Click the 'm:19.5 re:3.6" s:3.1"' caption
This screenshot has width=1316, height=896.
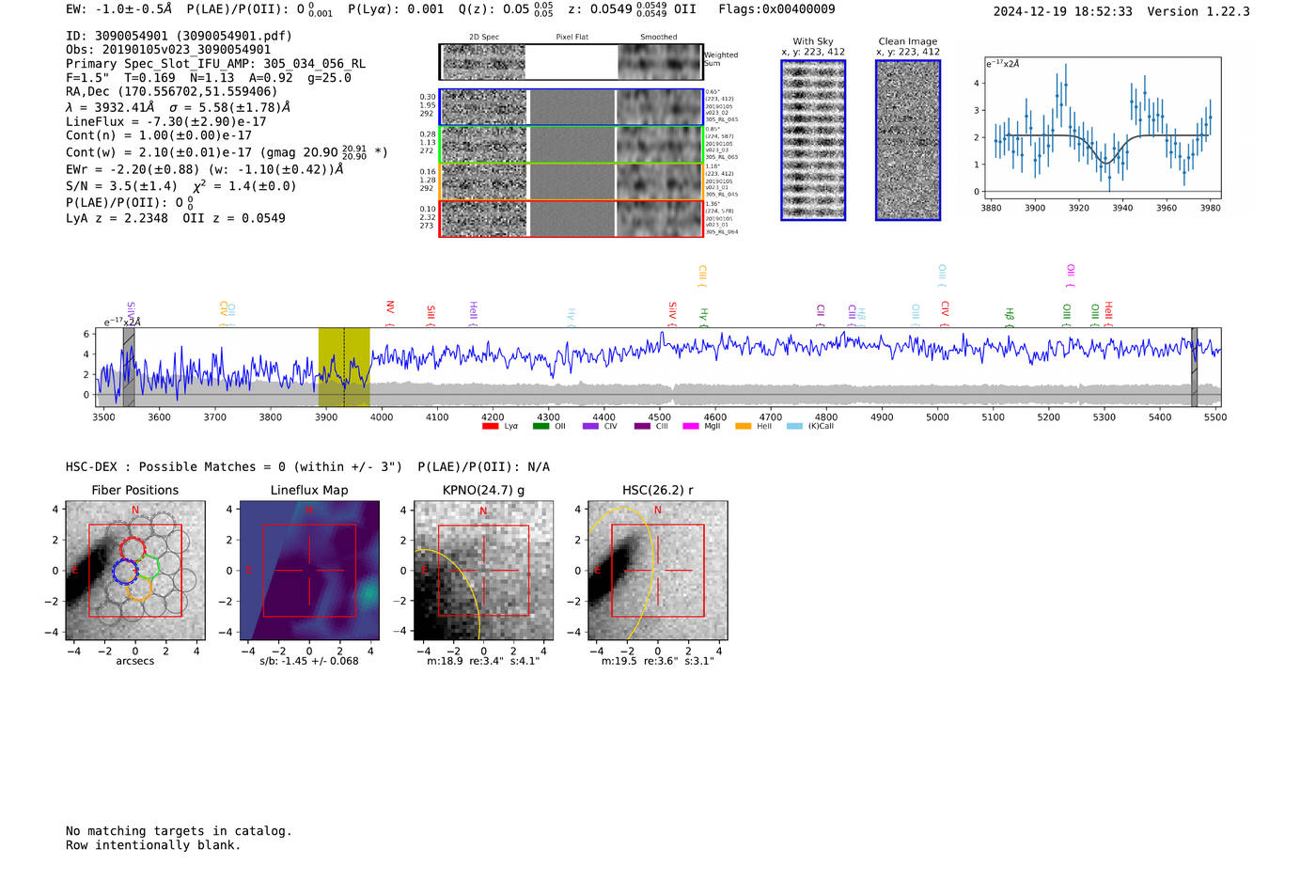(x=658, y=661)
